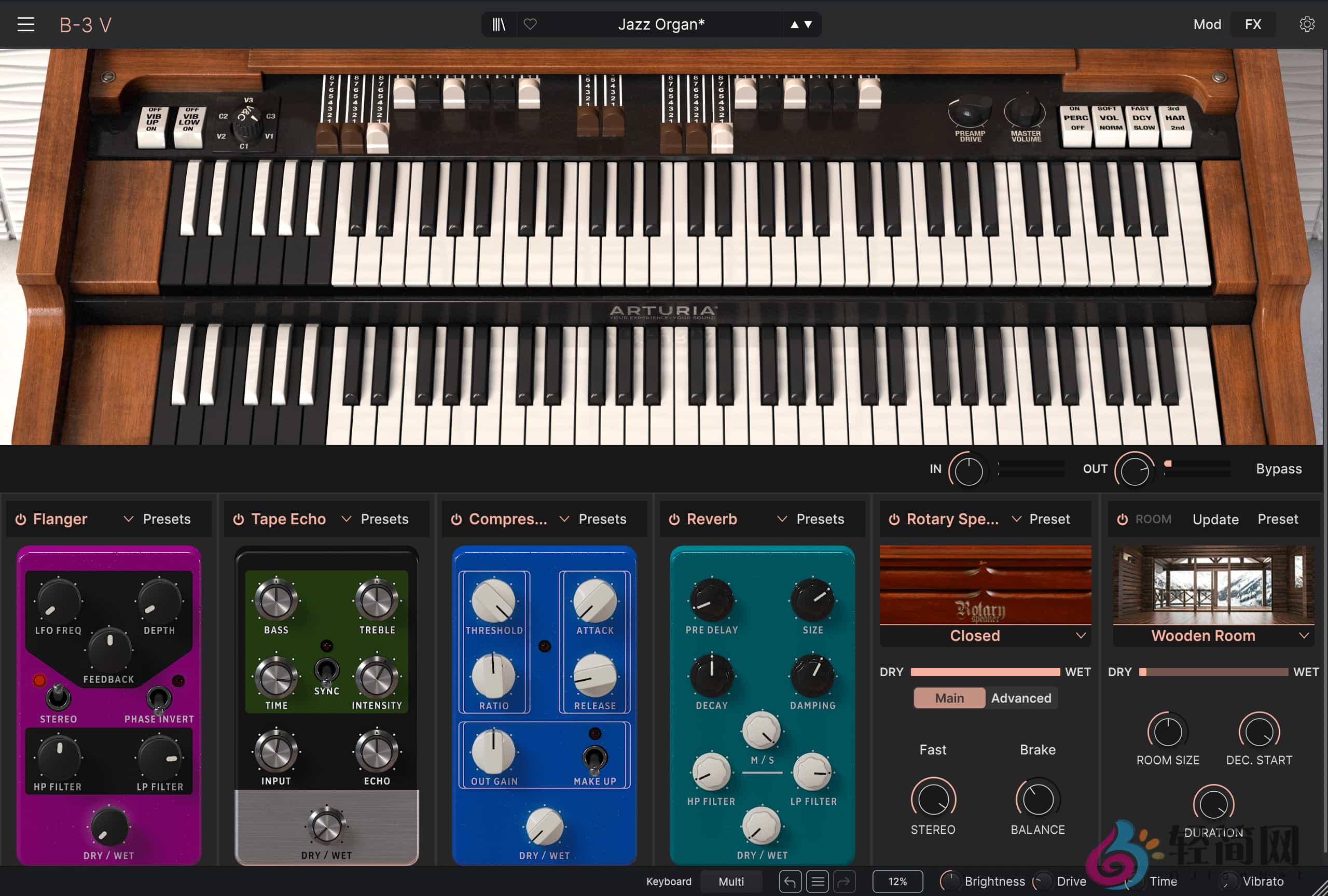This screenshot has width=1328, height=896.
Task: Expand the Flanger effect type dropdown
Action: [129, 519]
